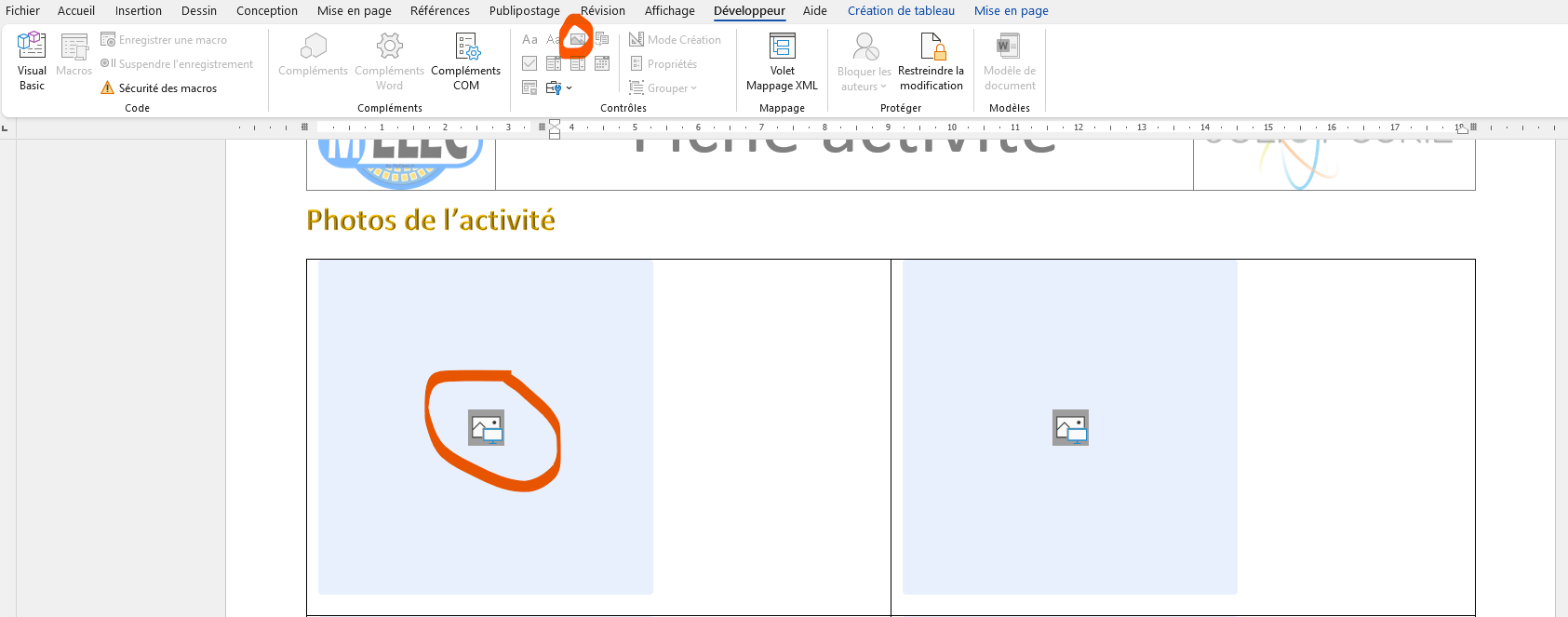Insert a Rich Text content control
Image resolution: width=1568 pixels, height=617 pixels.
529,39
